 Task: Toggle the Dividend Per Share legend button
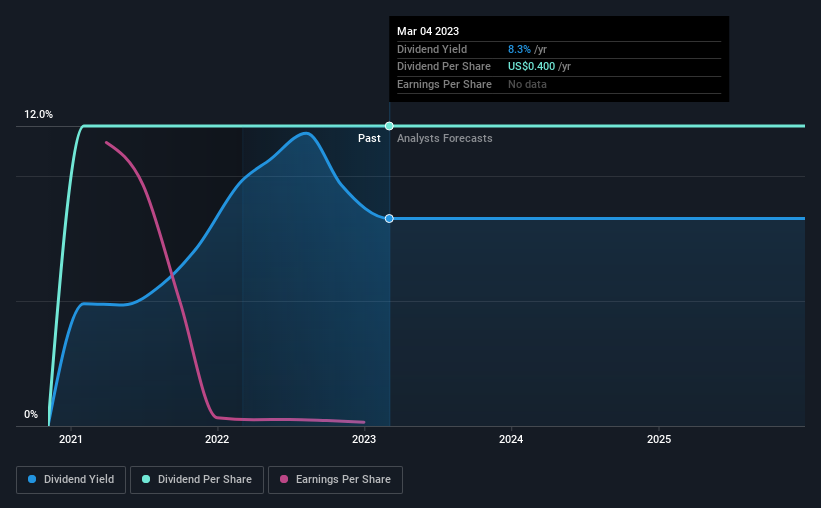point(197,480)
